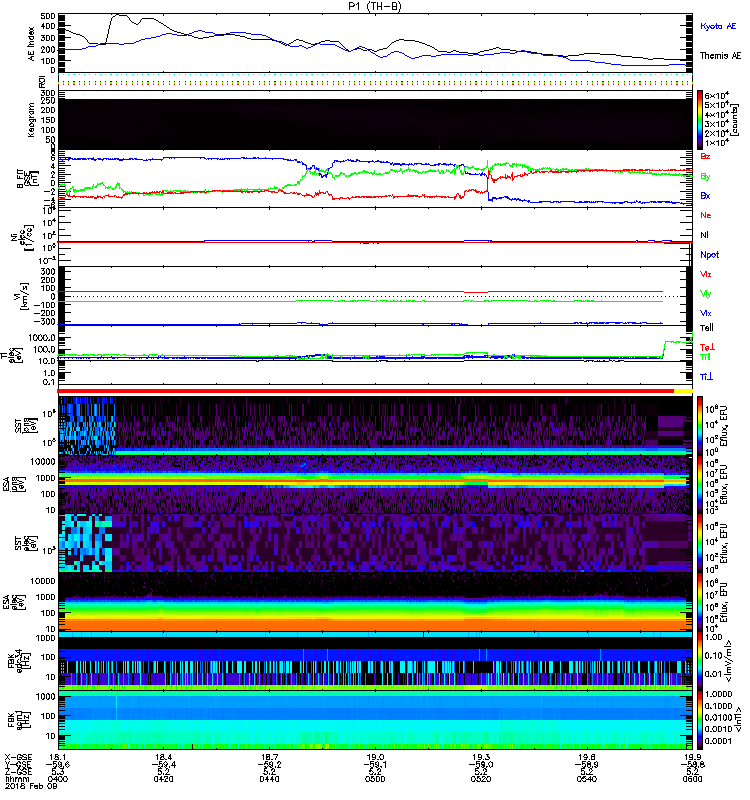Click the "0600" time tick label

click(692, 779)
